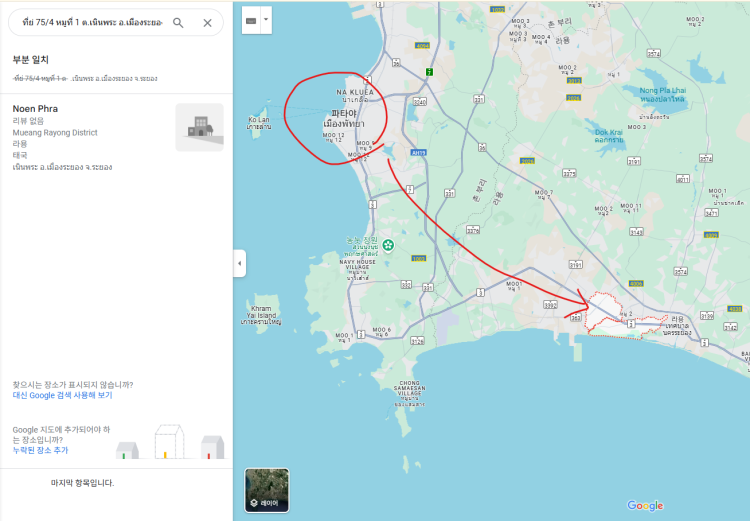The image size is (750, 521).
Task: Click the 4009 road shield
Action: (711, 235)
